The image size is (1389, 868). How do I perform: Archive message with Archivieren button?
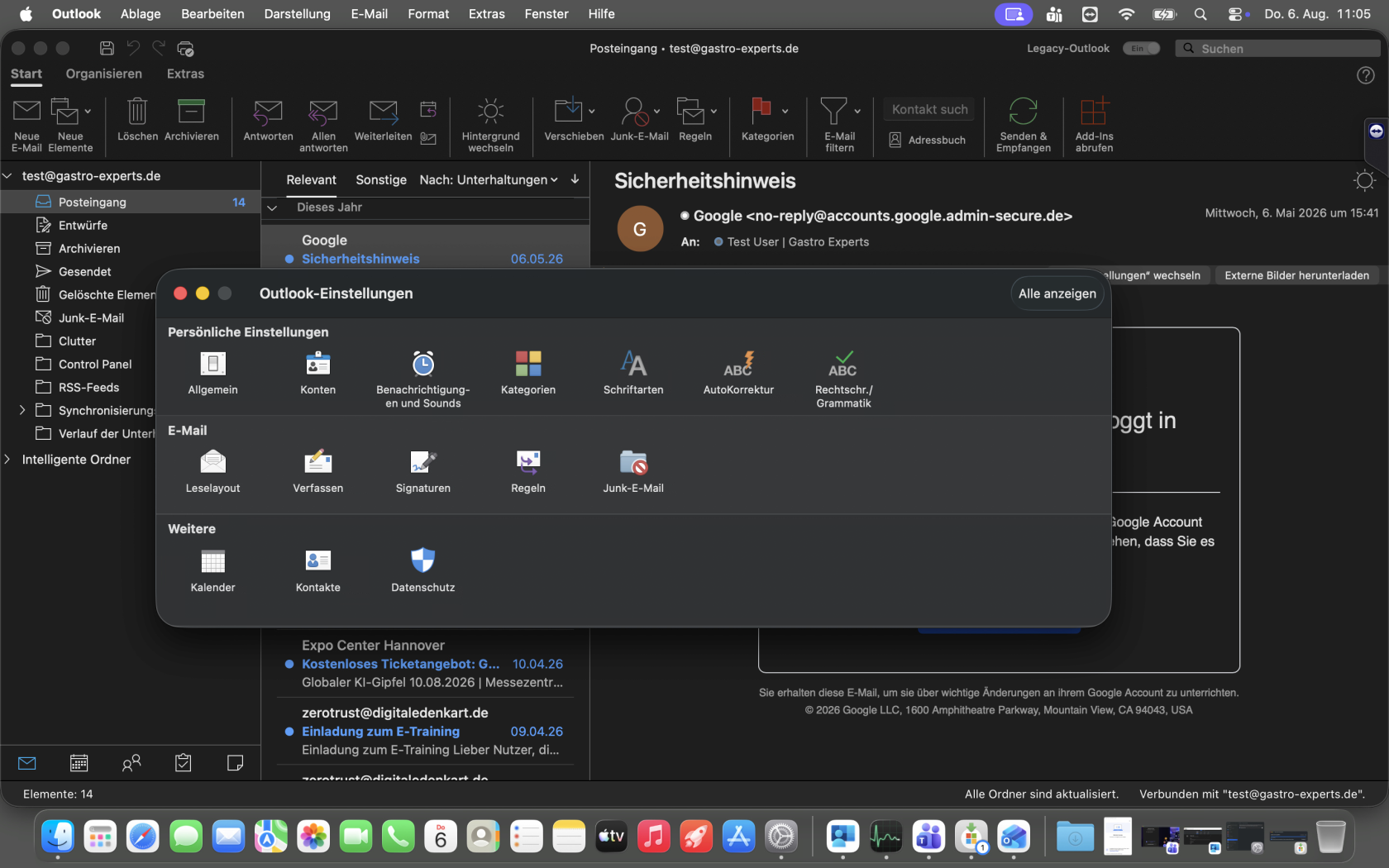[x=192, y=119]
